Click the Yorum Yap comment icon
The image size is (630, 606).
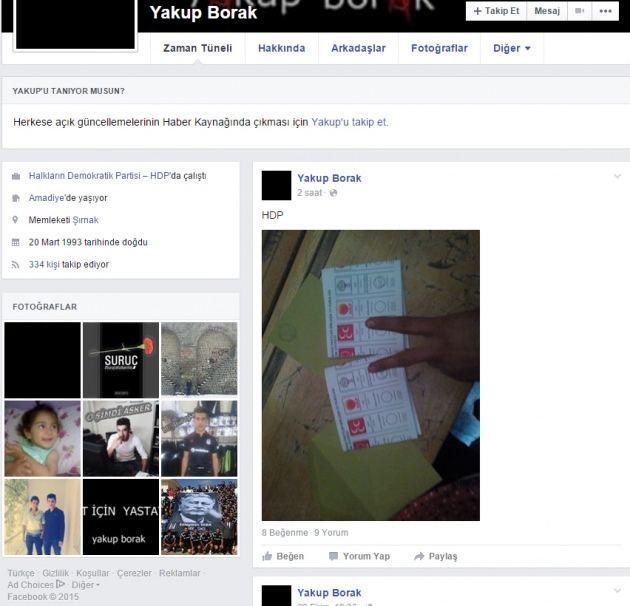(x=333, y=556)
